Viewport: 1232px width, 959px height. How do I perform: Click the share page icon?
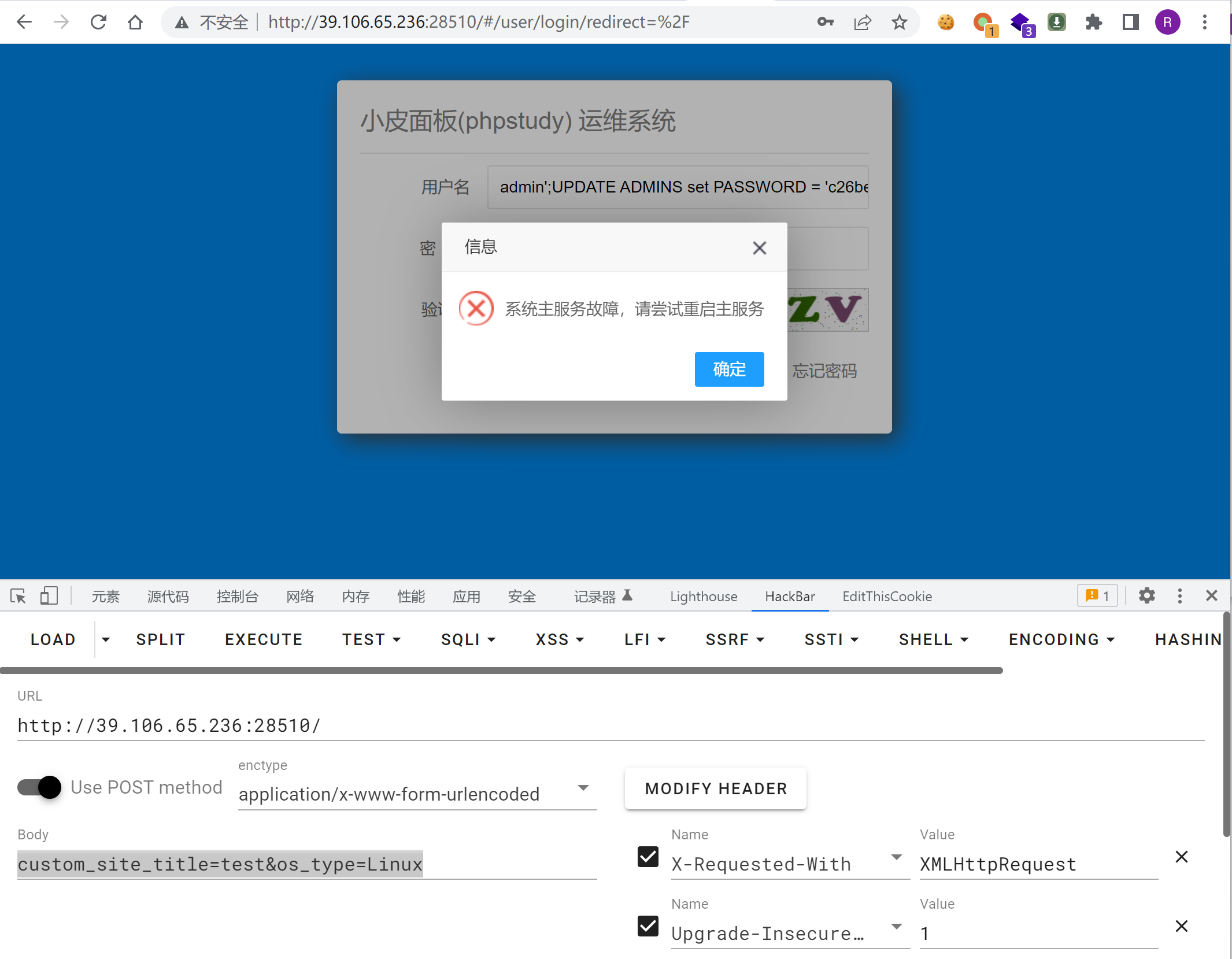[862, 23]
